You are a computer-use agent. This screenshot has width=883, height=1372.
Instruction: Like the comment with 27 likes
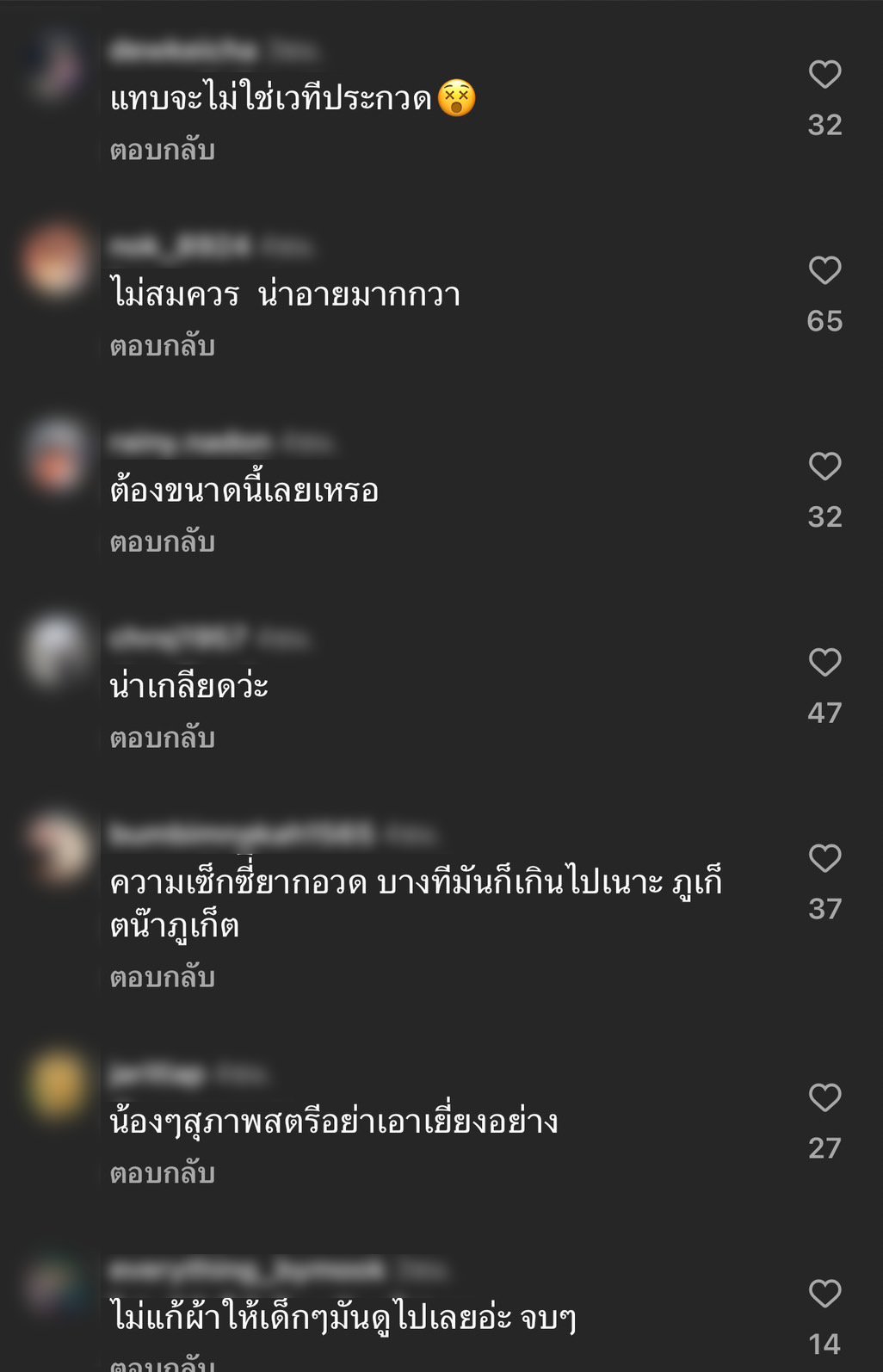point(824,1097)
